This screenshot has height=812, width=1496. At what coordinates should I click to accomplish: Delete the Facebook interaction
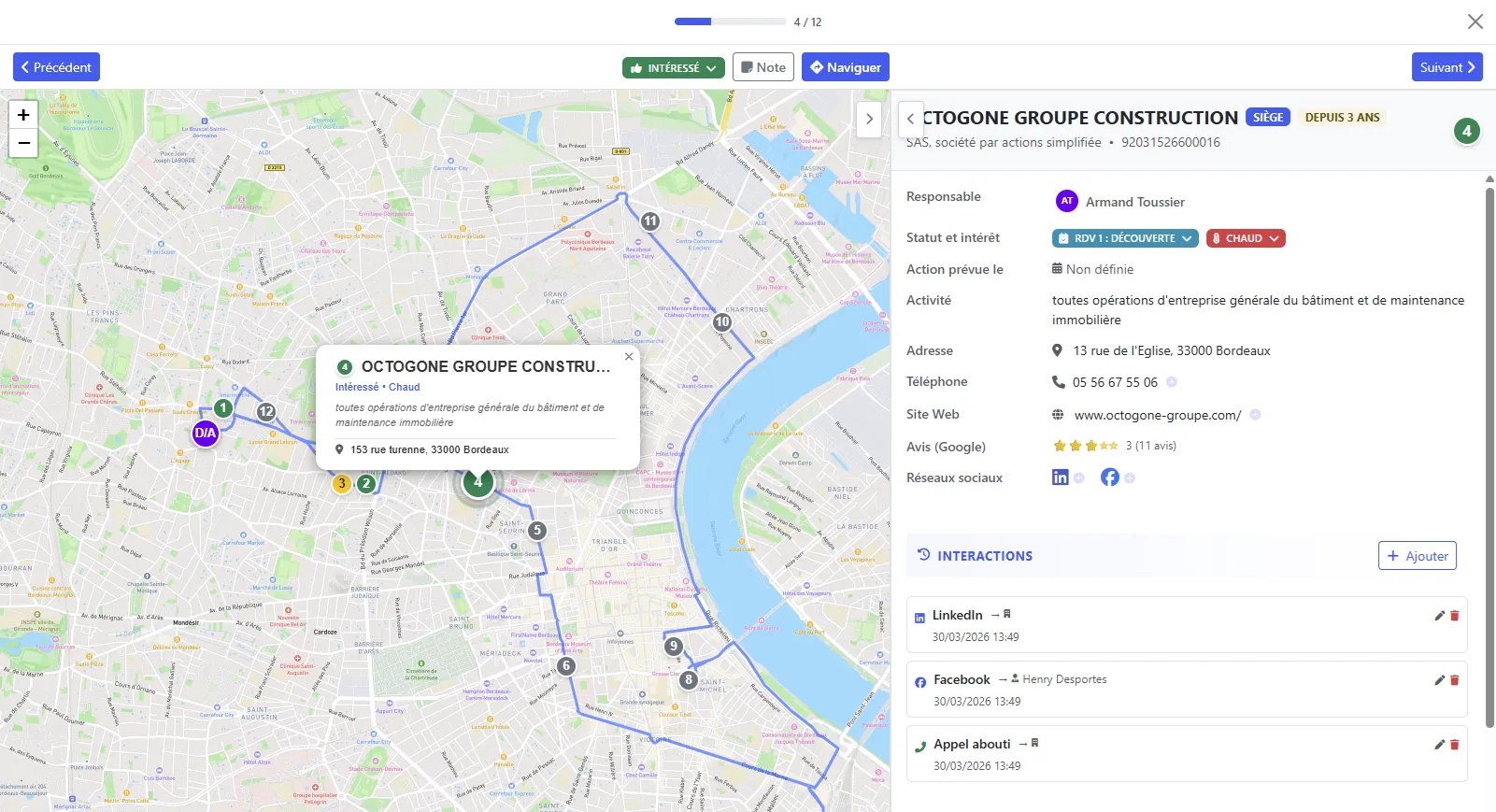1455,680
